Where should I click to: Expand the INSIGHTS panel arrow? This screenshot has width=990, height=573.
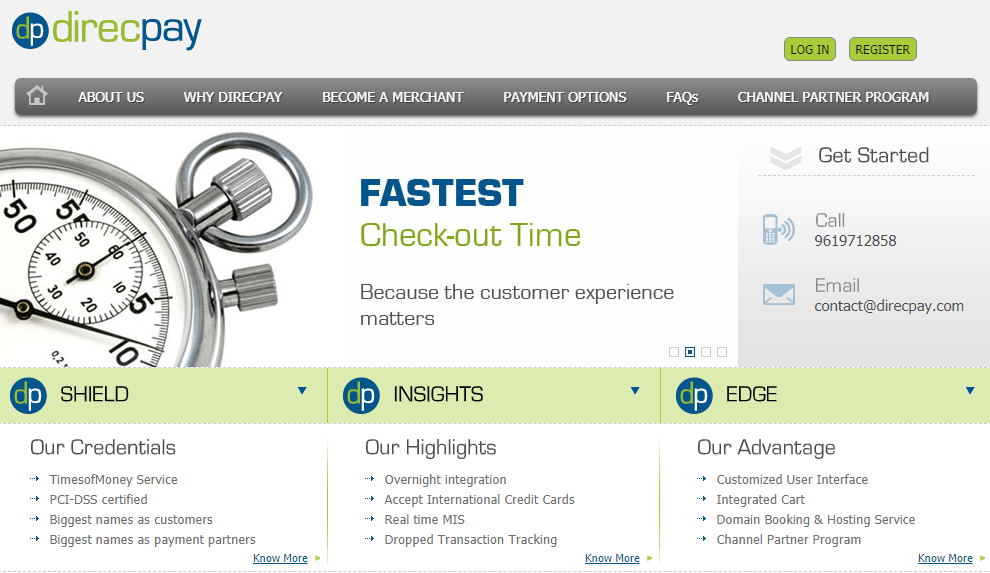pyautogui.click(x=635, y=391)
